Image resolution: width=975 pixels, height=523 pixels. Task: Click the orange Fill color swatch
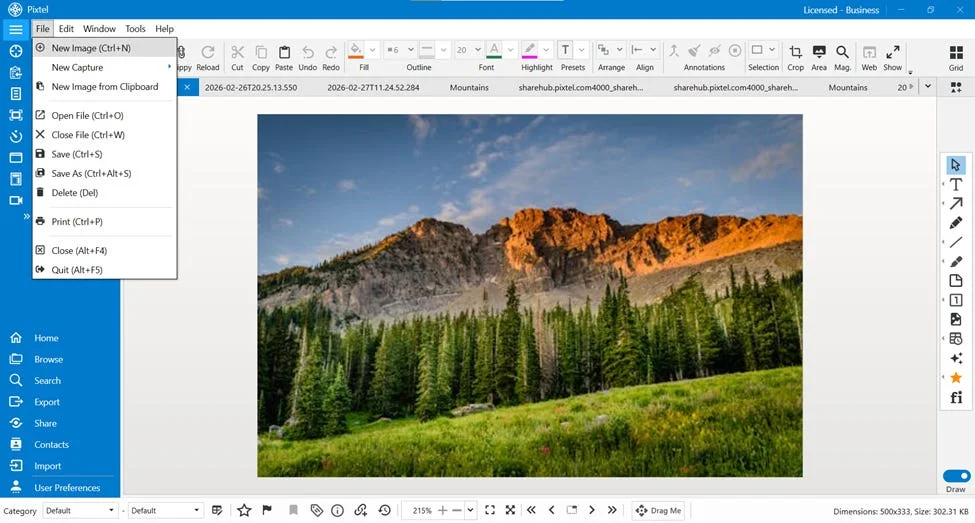[356, 50]
